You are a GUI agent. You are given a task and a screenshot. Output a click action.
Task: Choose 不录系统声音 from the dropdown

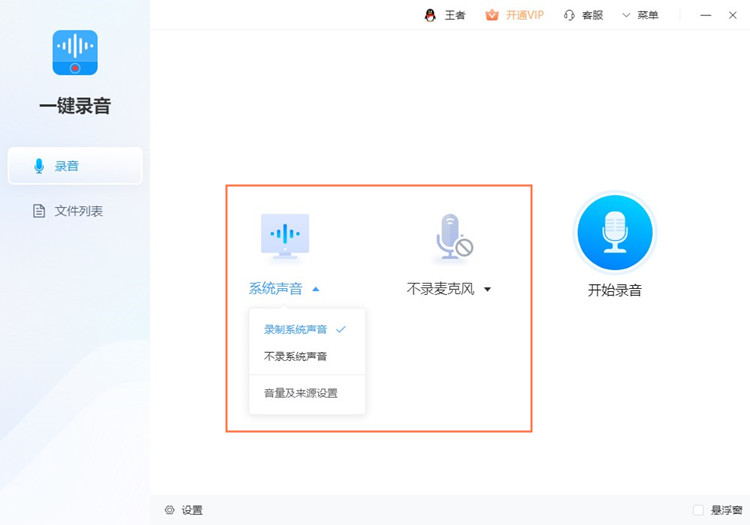coord(295,356)
